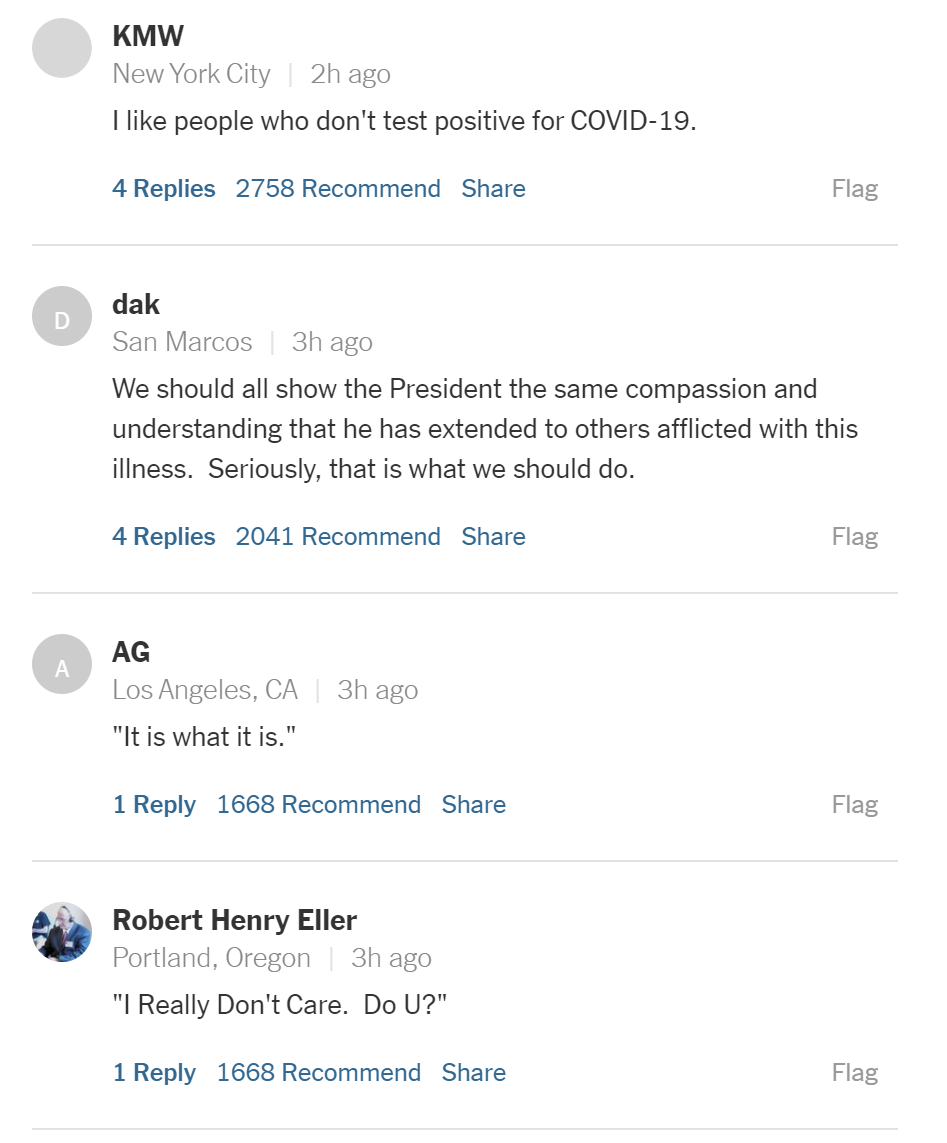Show the 4 Replies under dak's comment
Screen dimensions: 947x1143
164,537
